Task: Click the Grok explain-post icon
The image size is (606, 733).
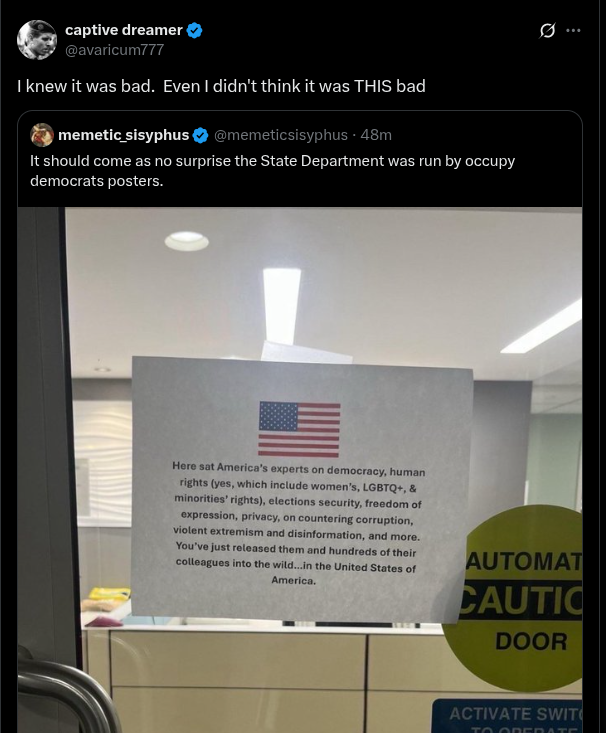Action: pyautogui.click(x=547, y=31)
